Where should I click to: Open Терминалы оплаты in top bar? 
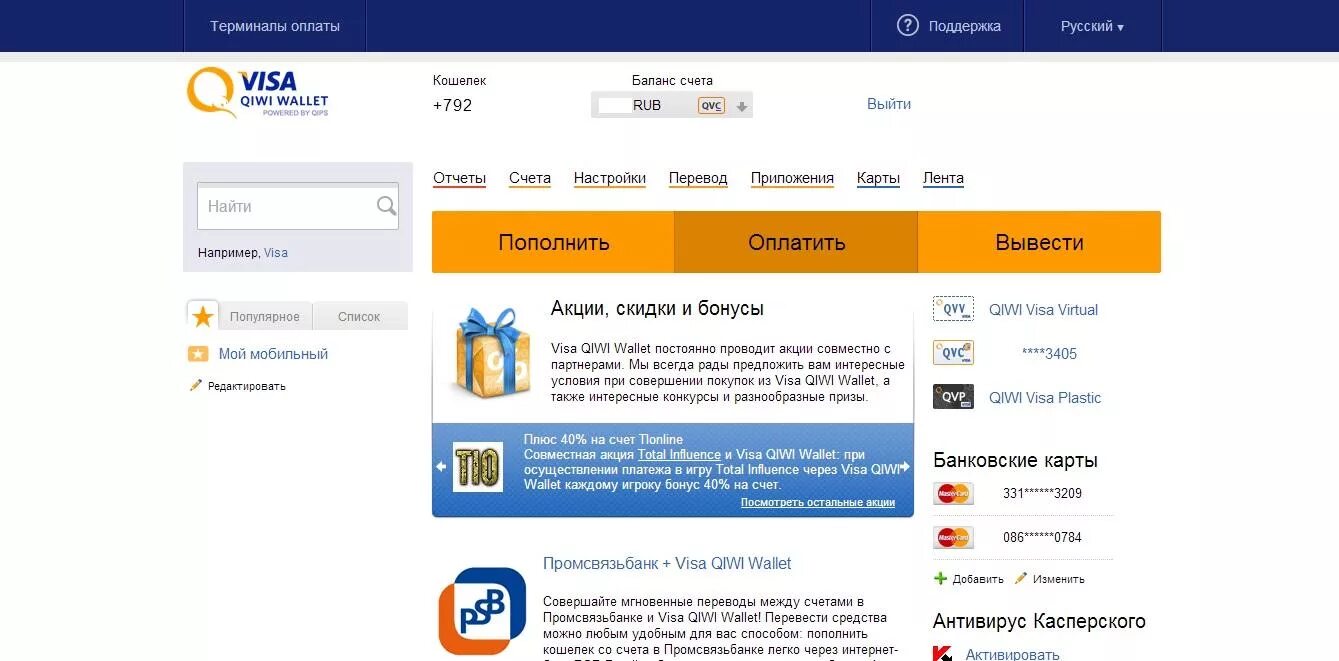[275, 26]
